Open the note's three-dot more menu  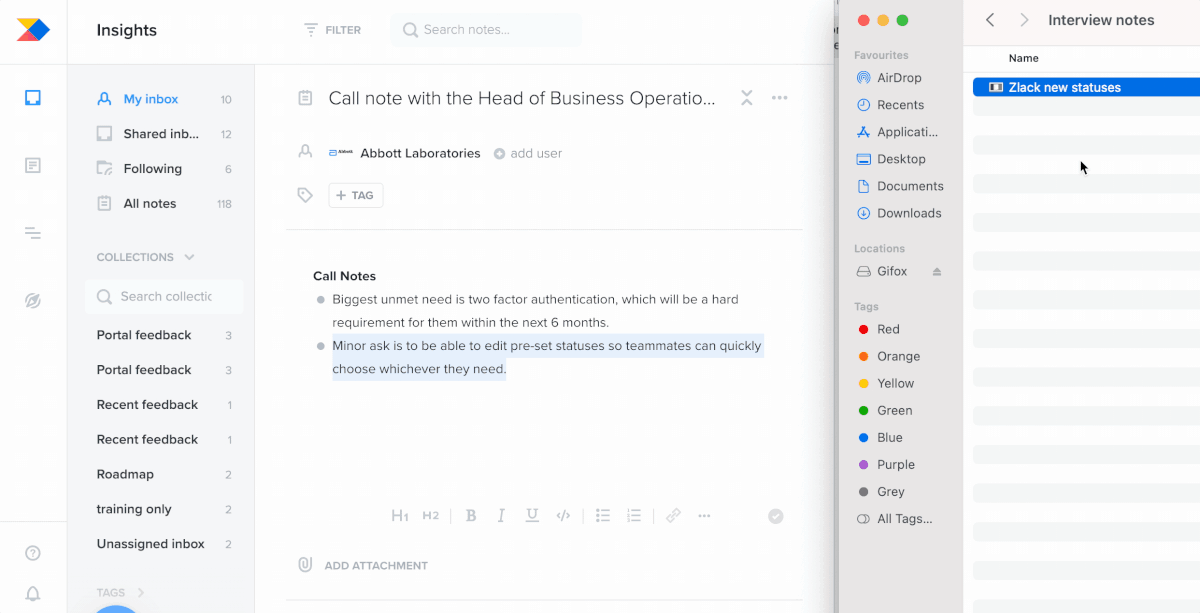(780, 98)
